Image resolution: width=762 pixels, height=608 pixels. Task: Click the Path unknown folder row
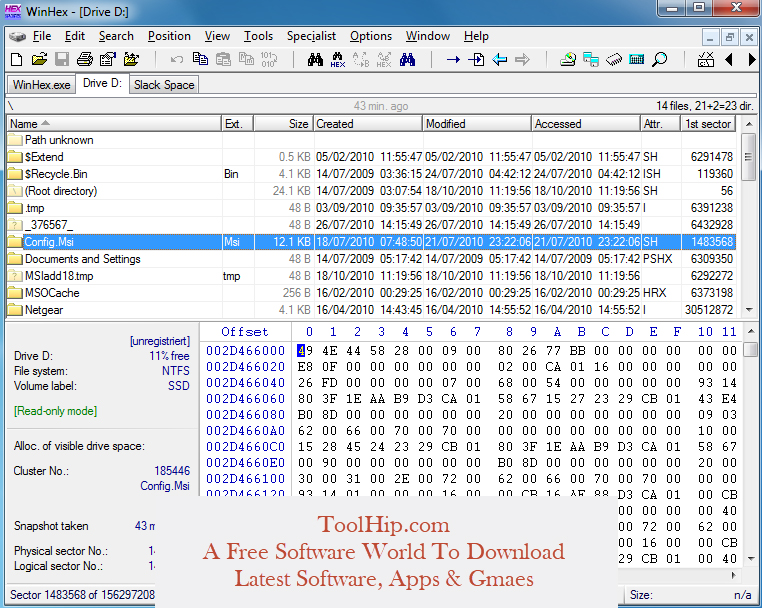371,140
